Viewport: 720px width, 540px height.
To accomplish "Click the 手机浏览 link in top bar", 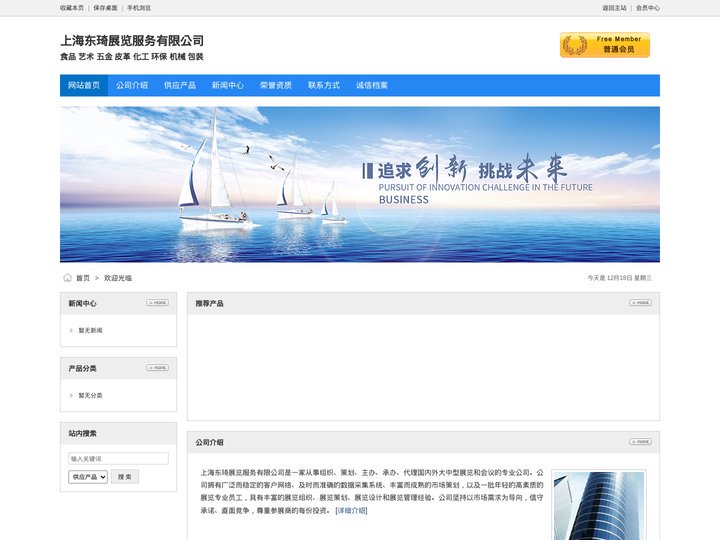I will (139, 8).
